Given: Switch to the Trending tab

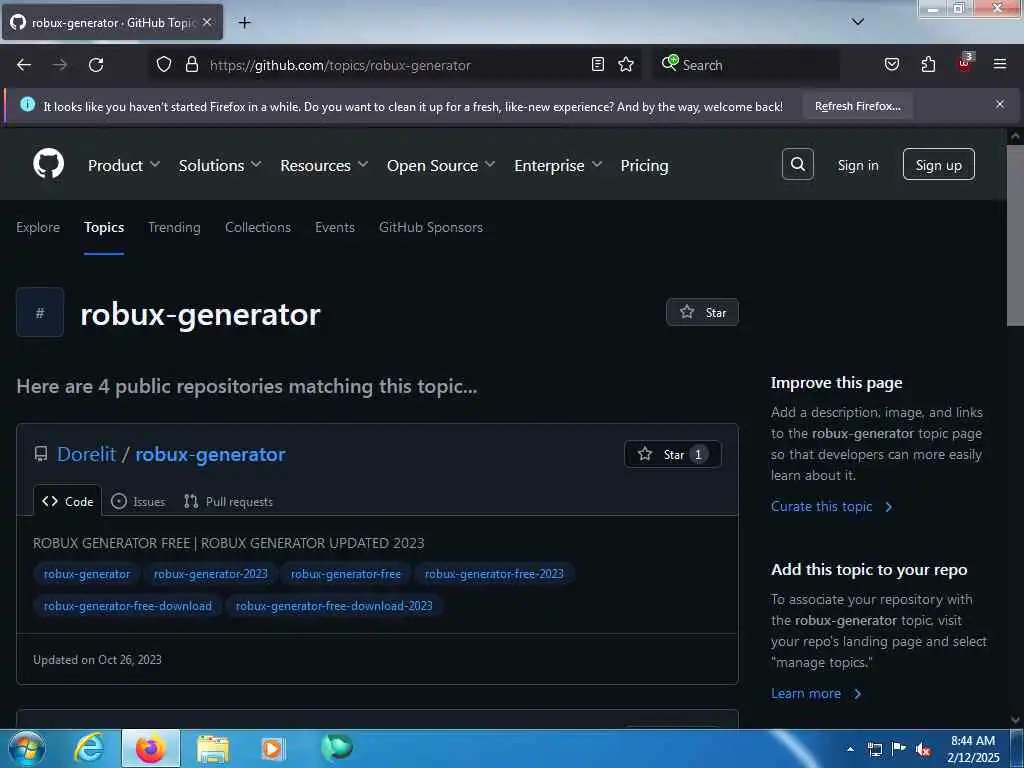Looking at the screenshot, I should (174, 227).
